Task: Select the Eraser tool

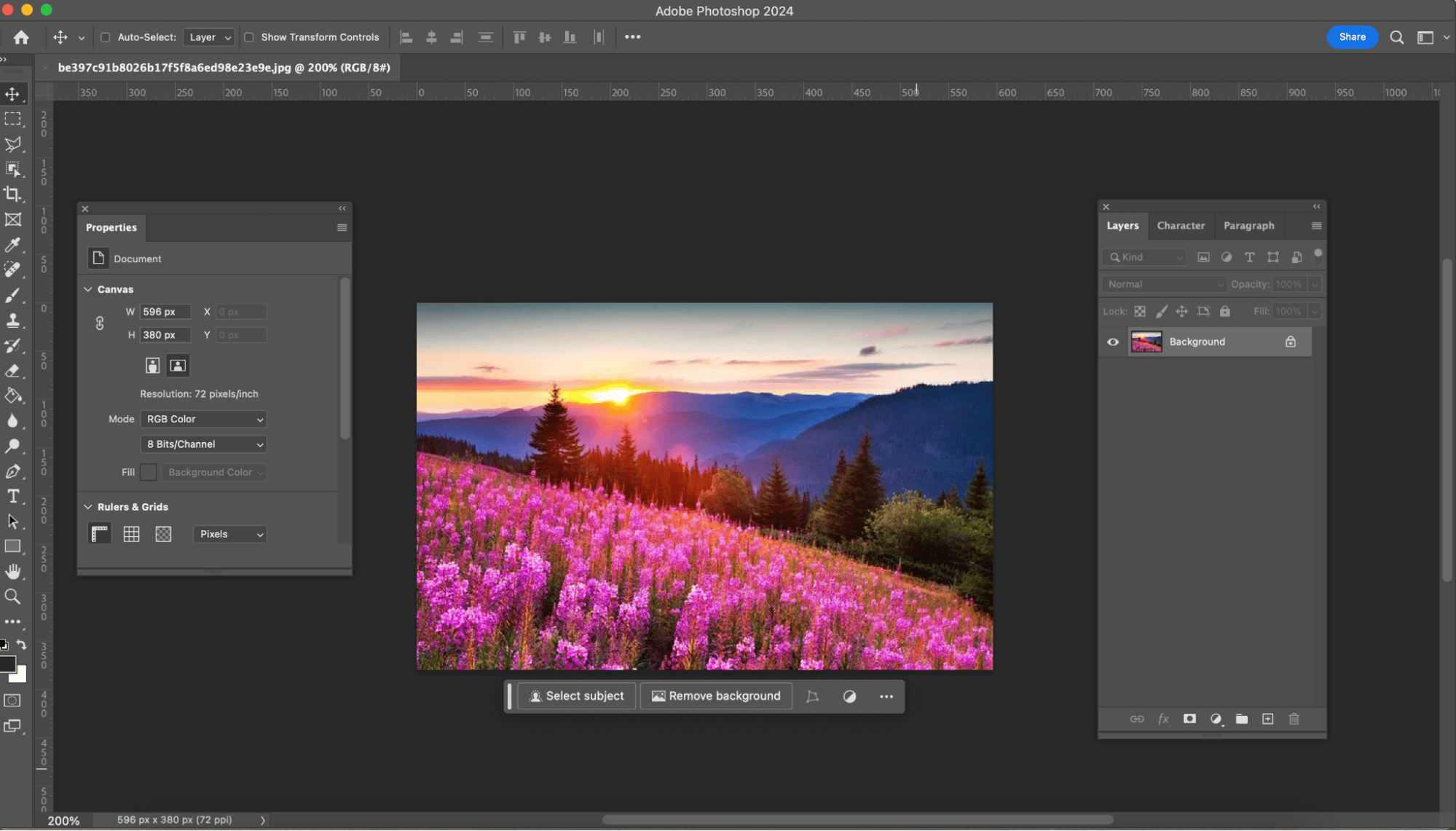Action: tap(12, 371)
